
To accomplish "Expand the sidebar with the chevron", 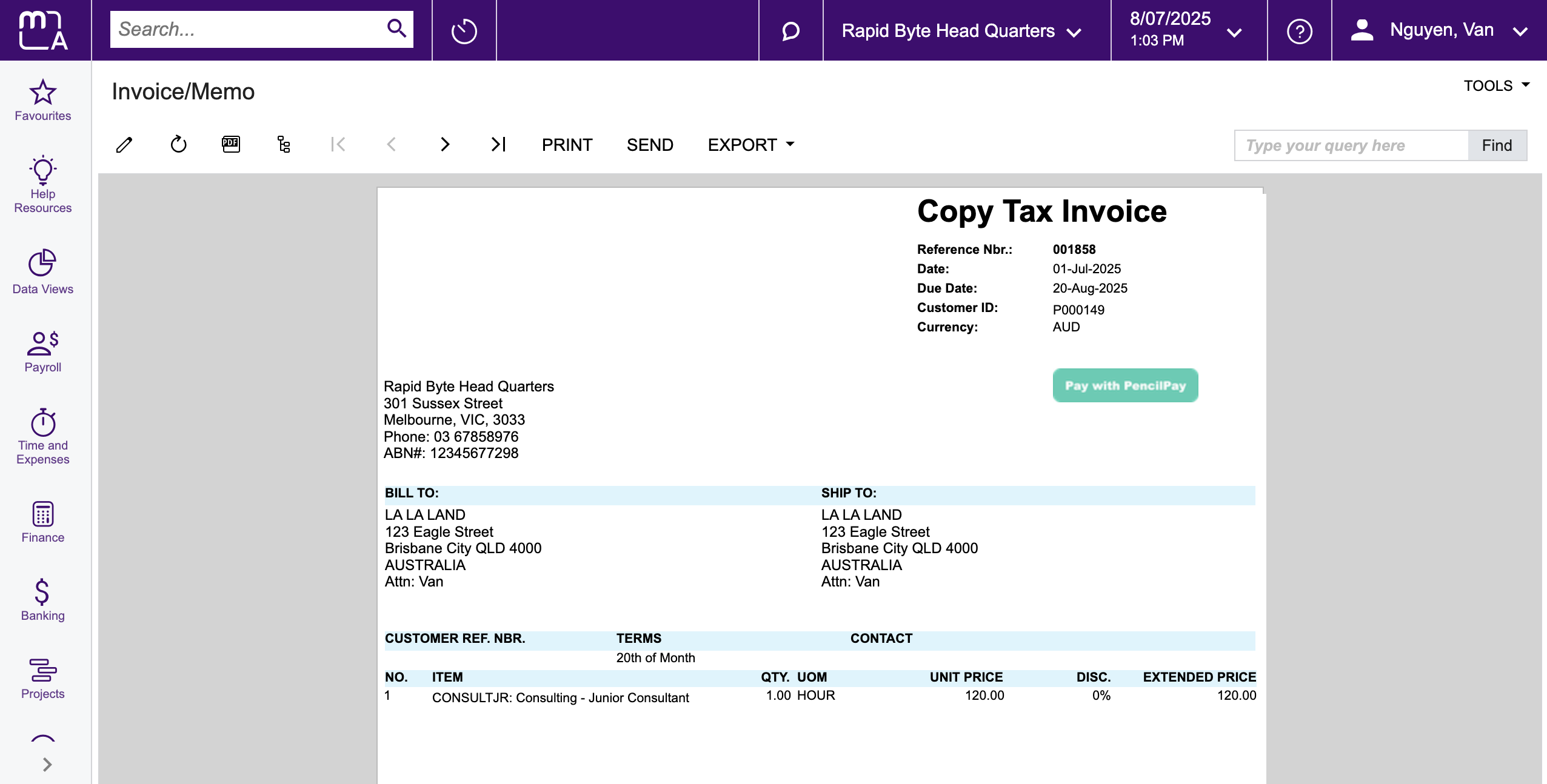I will click(47, 765).
